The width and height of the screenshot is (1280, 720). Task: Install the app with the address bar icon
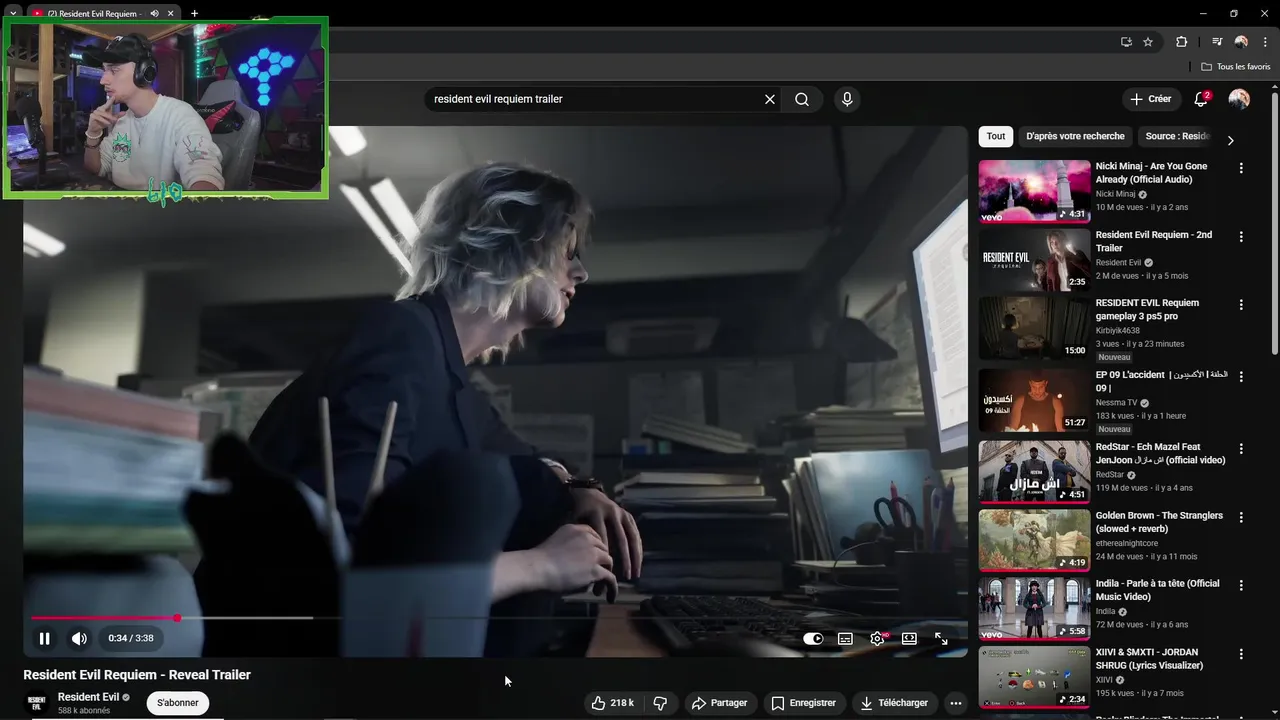(1126, 42)
